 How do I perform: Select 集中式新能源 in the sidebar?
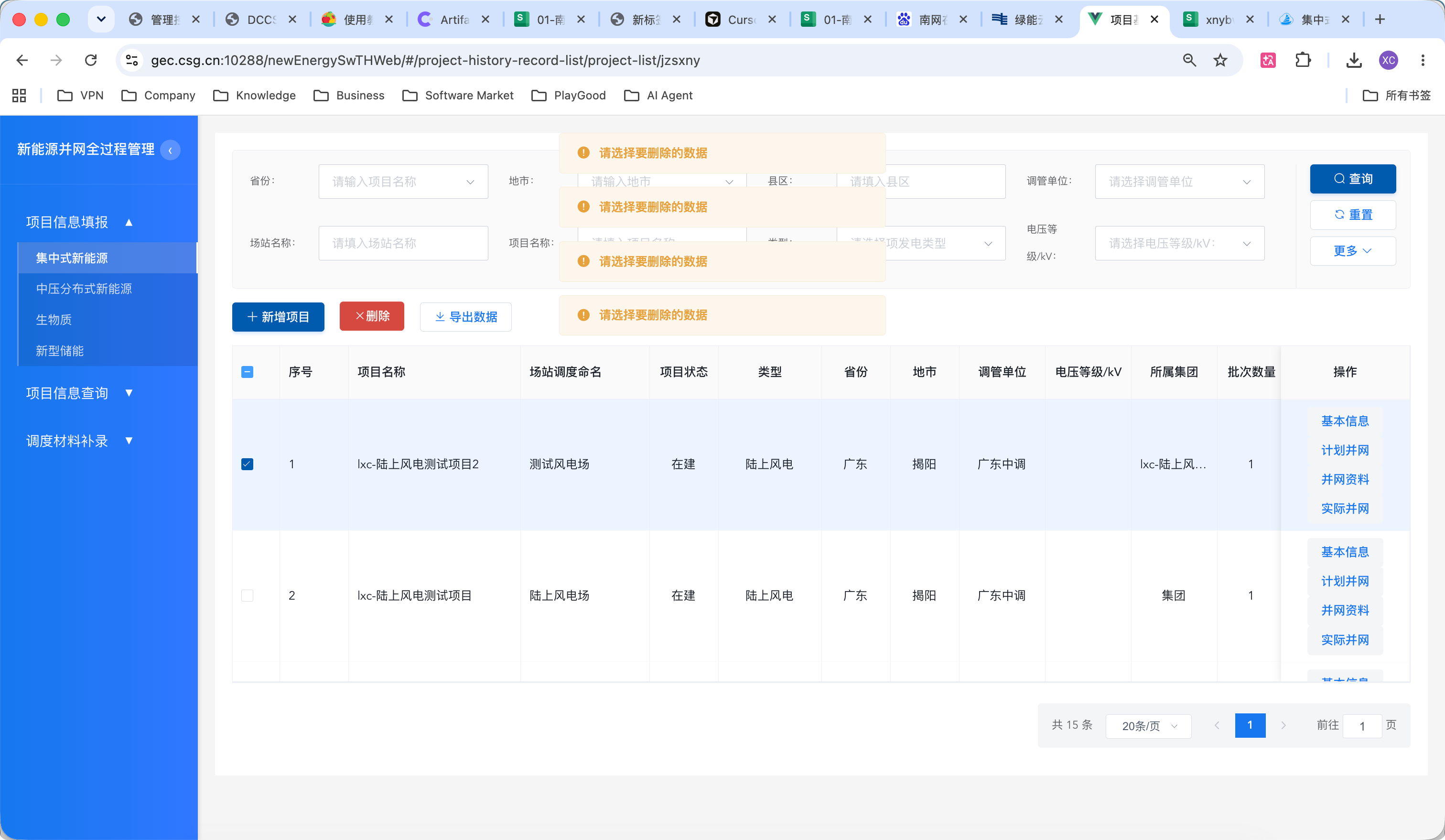pos(108,258)
